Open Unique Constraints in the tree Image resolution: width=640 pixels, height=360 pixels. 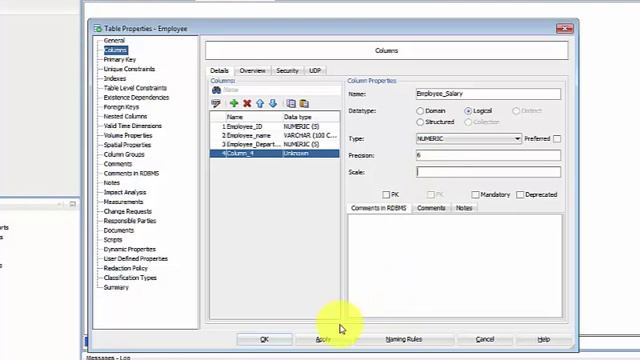pos(129,69)
